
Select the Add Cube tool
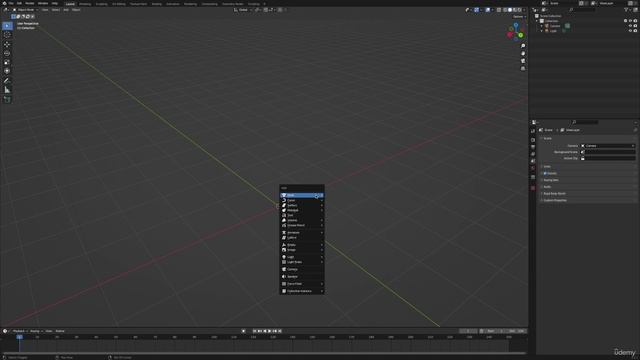[7, 100]
